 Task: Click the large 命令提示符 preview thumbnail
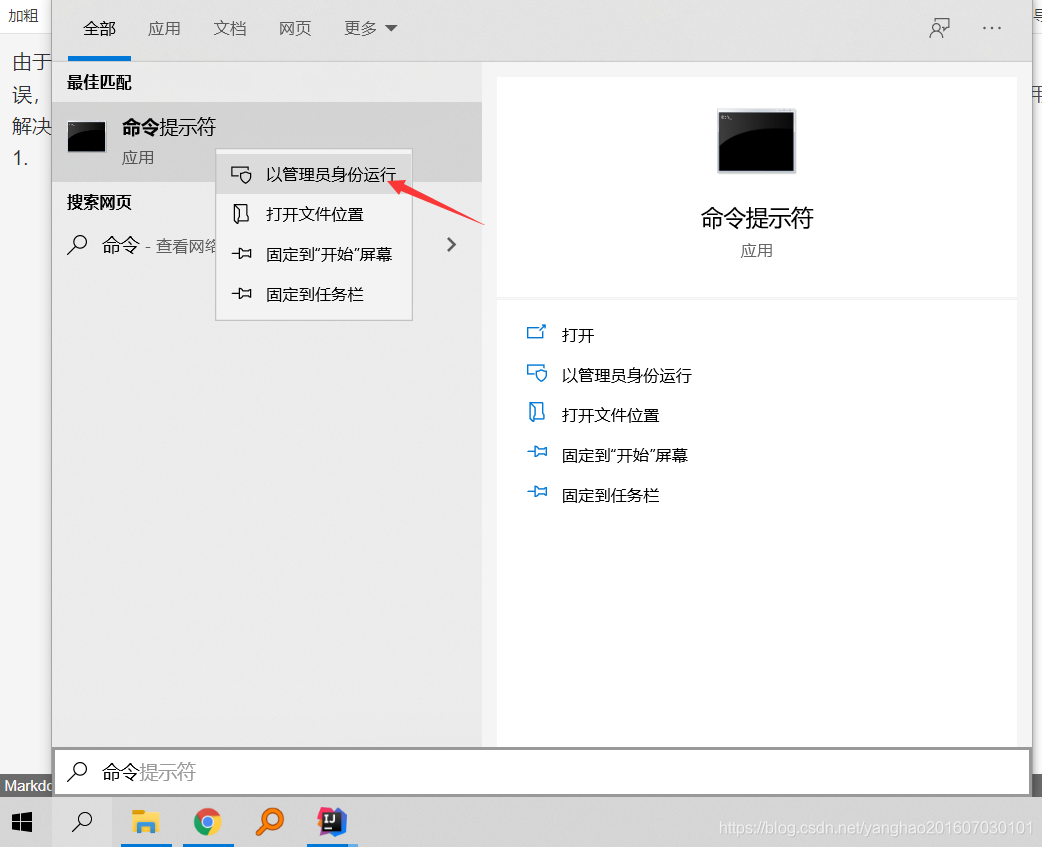tap(756, 141)
